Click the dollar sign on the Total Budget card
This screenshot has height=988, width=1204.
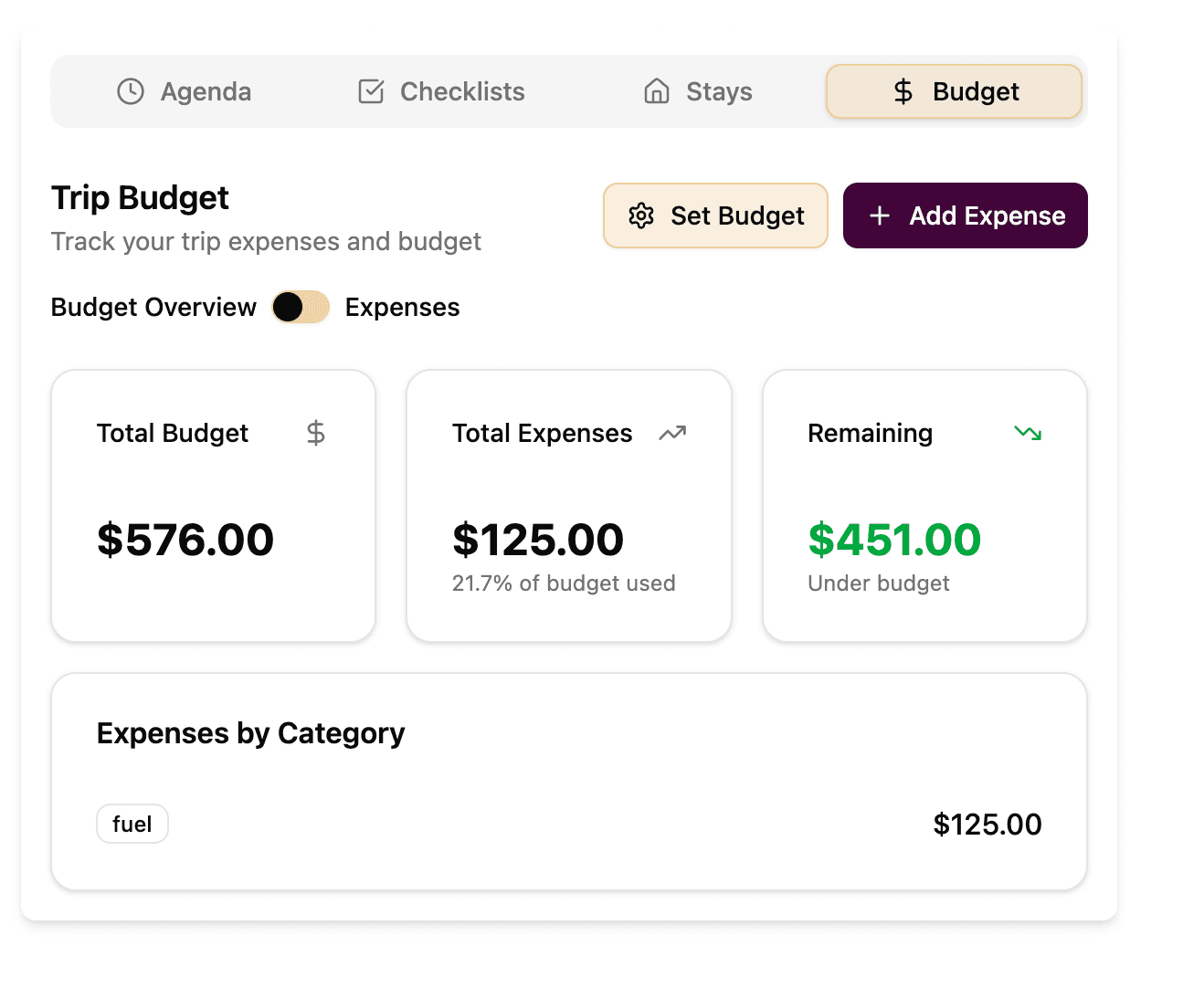(315, 433)
